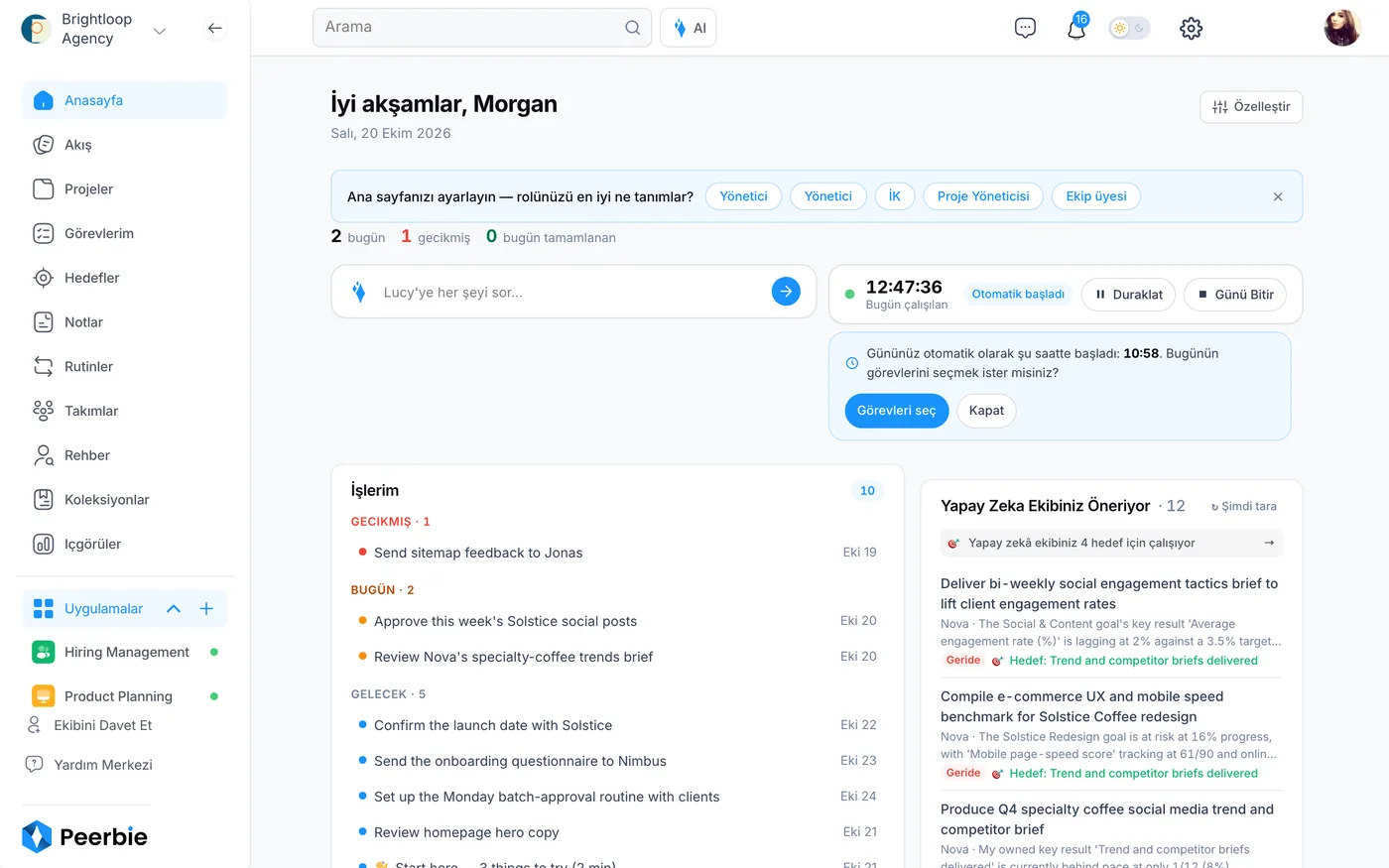The width and height of the screenshot is (1389, 868).
Task: Open the user profile avatar
Action: coord(1342,28)
